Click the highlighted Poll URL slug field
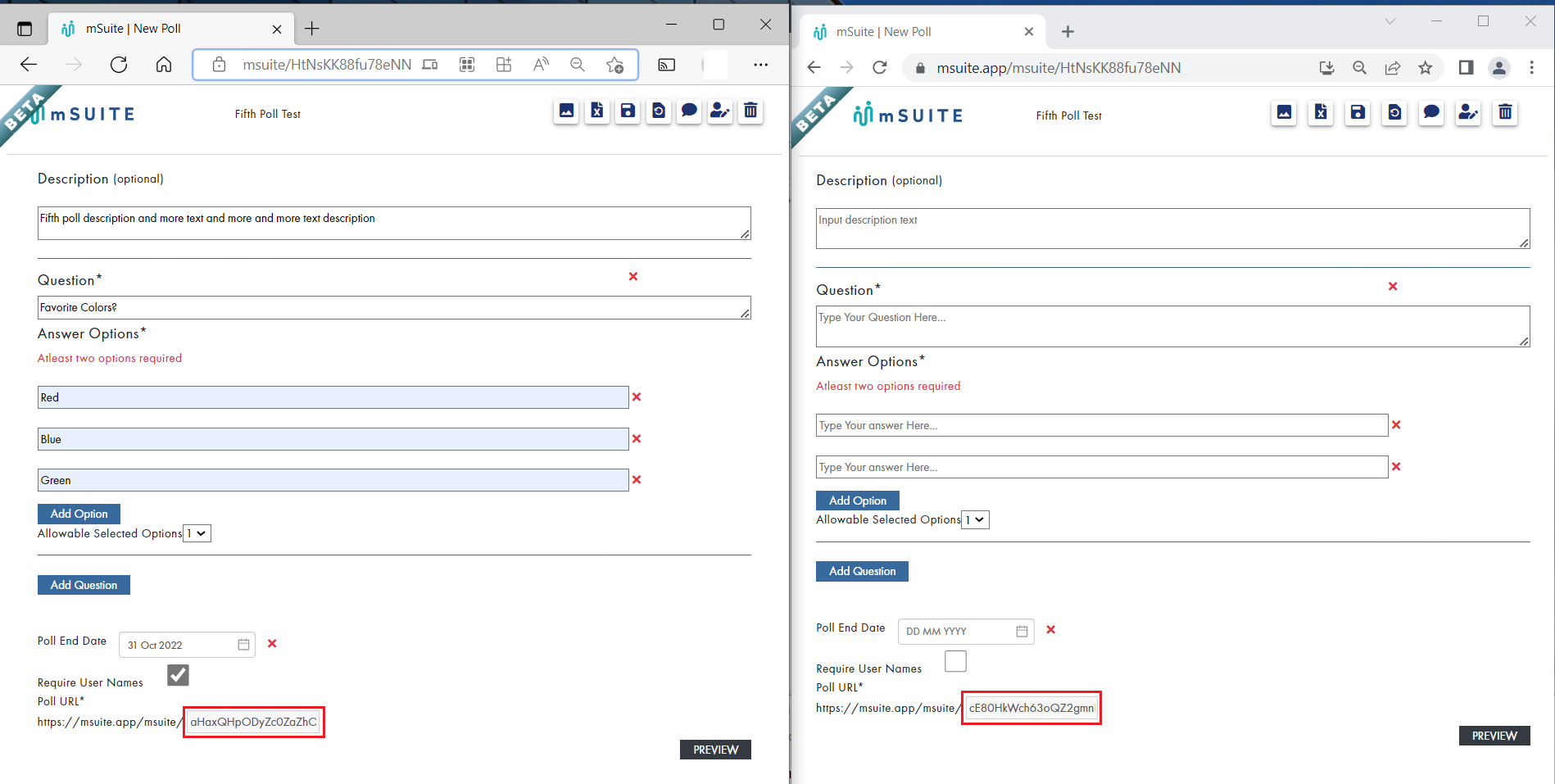This screenshot has width=1555, height=784. click(253, 722)
